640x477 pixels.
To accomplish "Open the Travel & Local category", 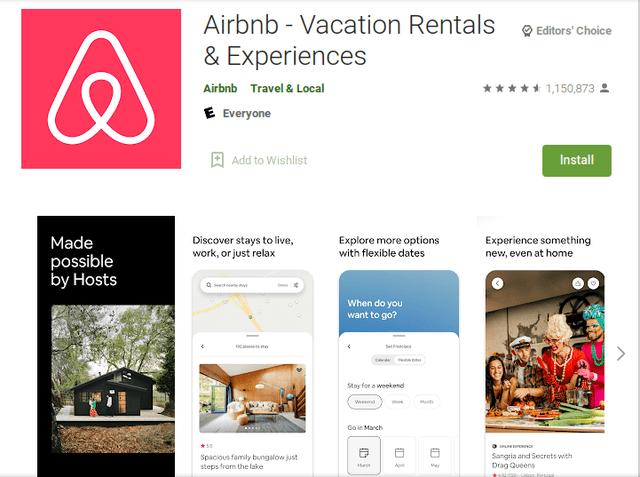I will [x=287, y=89].
